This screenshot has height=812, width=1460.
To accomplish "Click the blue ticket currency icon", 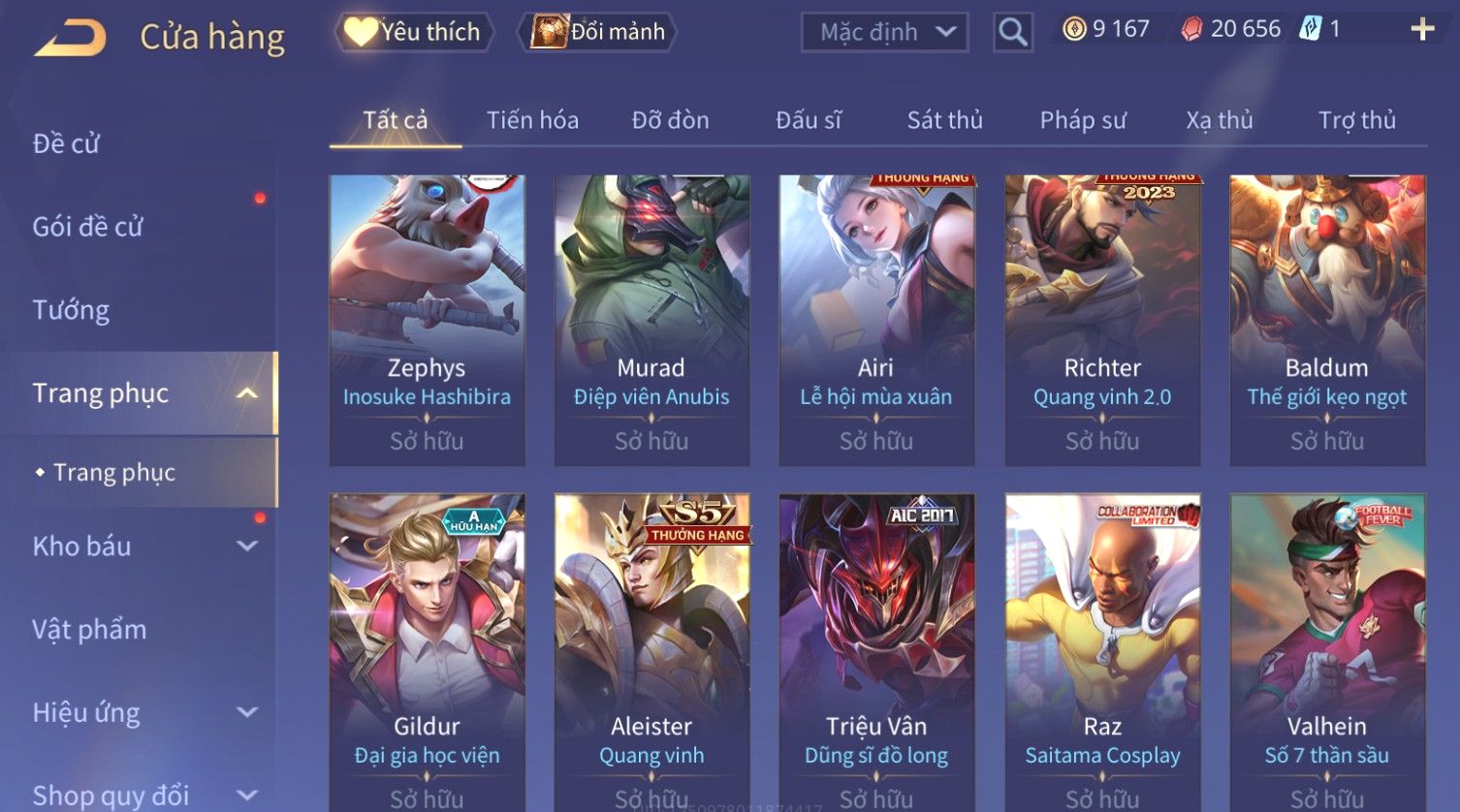I will [x=1310, y=29].
